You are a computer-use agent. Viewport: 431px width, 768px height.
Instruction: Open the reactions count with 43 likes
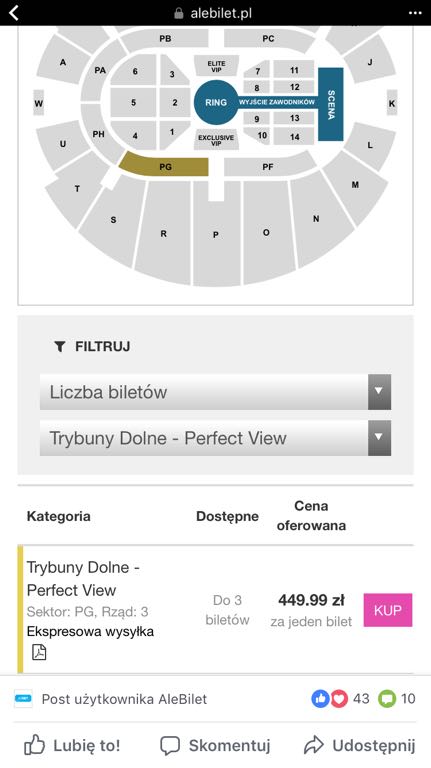coord(340,698)
